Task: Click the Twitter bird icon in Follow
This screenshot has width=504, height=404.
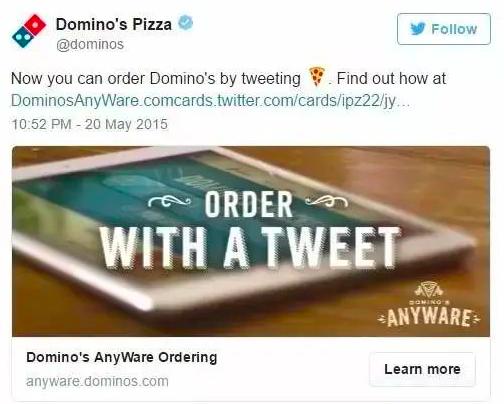Action: point(417,29)
